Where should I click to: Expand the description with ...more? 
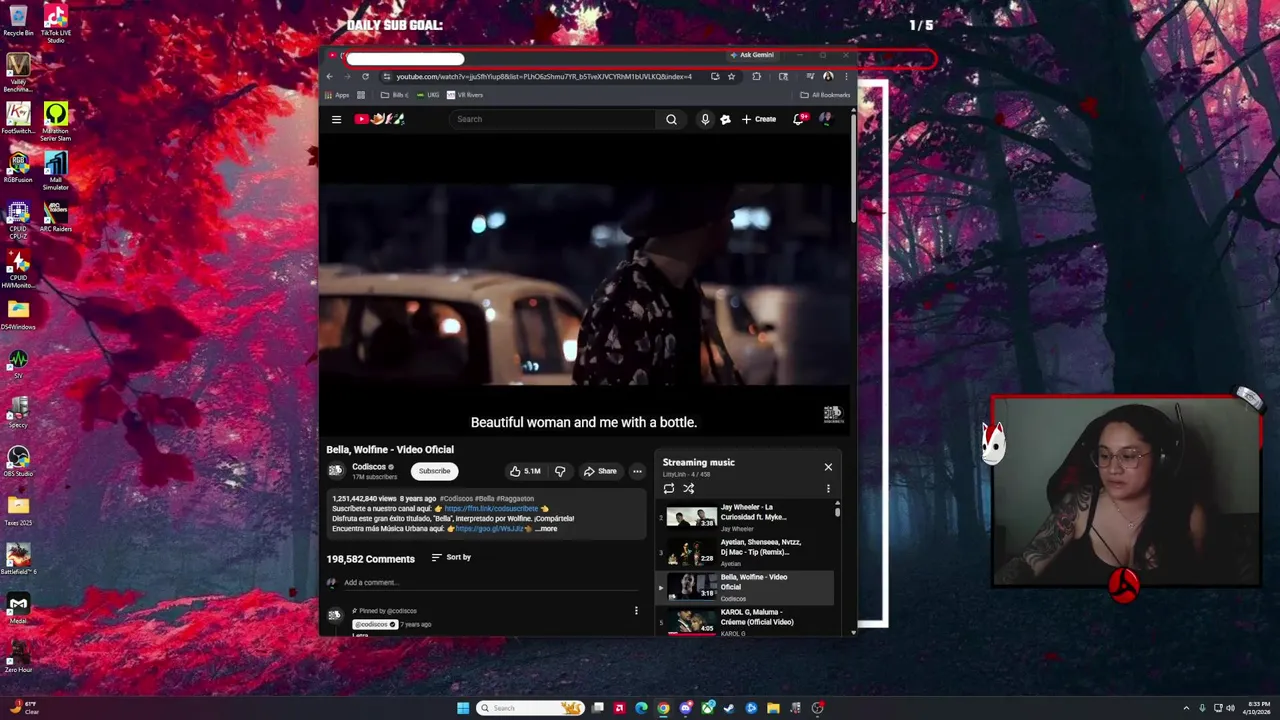[x=546, y=529]
